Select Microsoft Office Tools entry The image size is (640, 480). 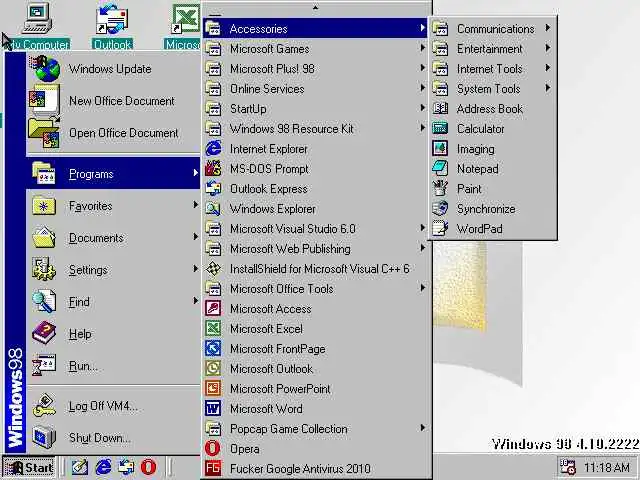point(315,289)
